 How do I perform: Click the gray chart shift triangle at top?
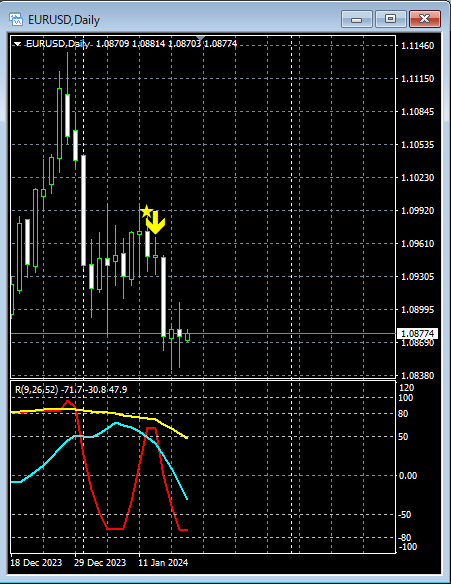coord(201,39)
